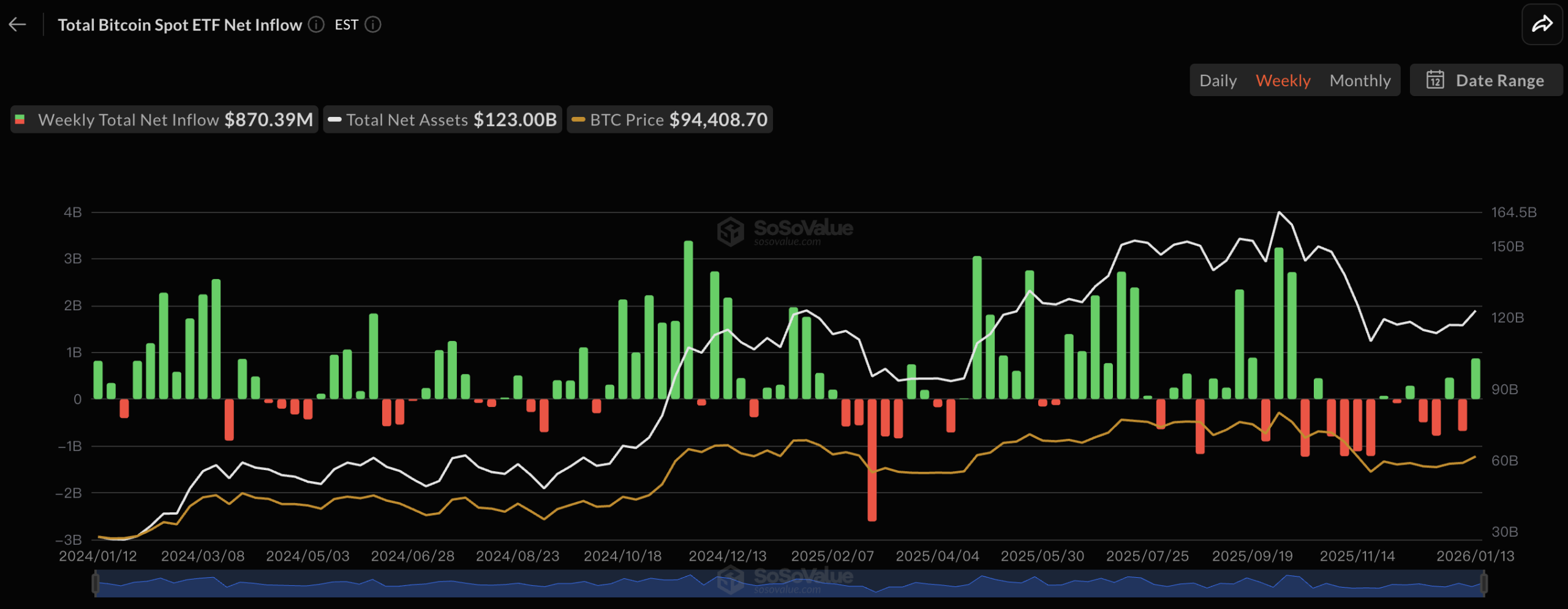Click the white Total Net Assets legend marker

(334, 119)
